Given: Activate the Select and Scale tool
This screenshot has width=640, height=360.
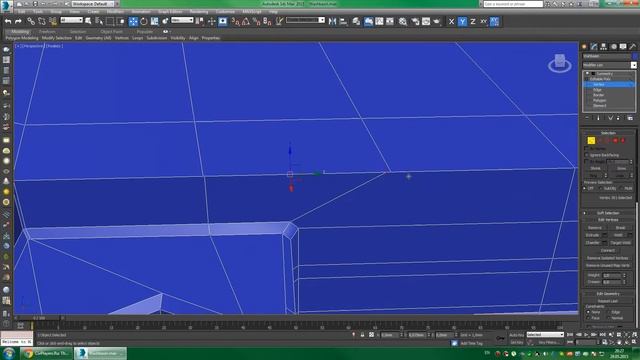Looking at the screenshot, I should tap(154, 22).
